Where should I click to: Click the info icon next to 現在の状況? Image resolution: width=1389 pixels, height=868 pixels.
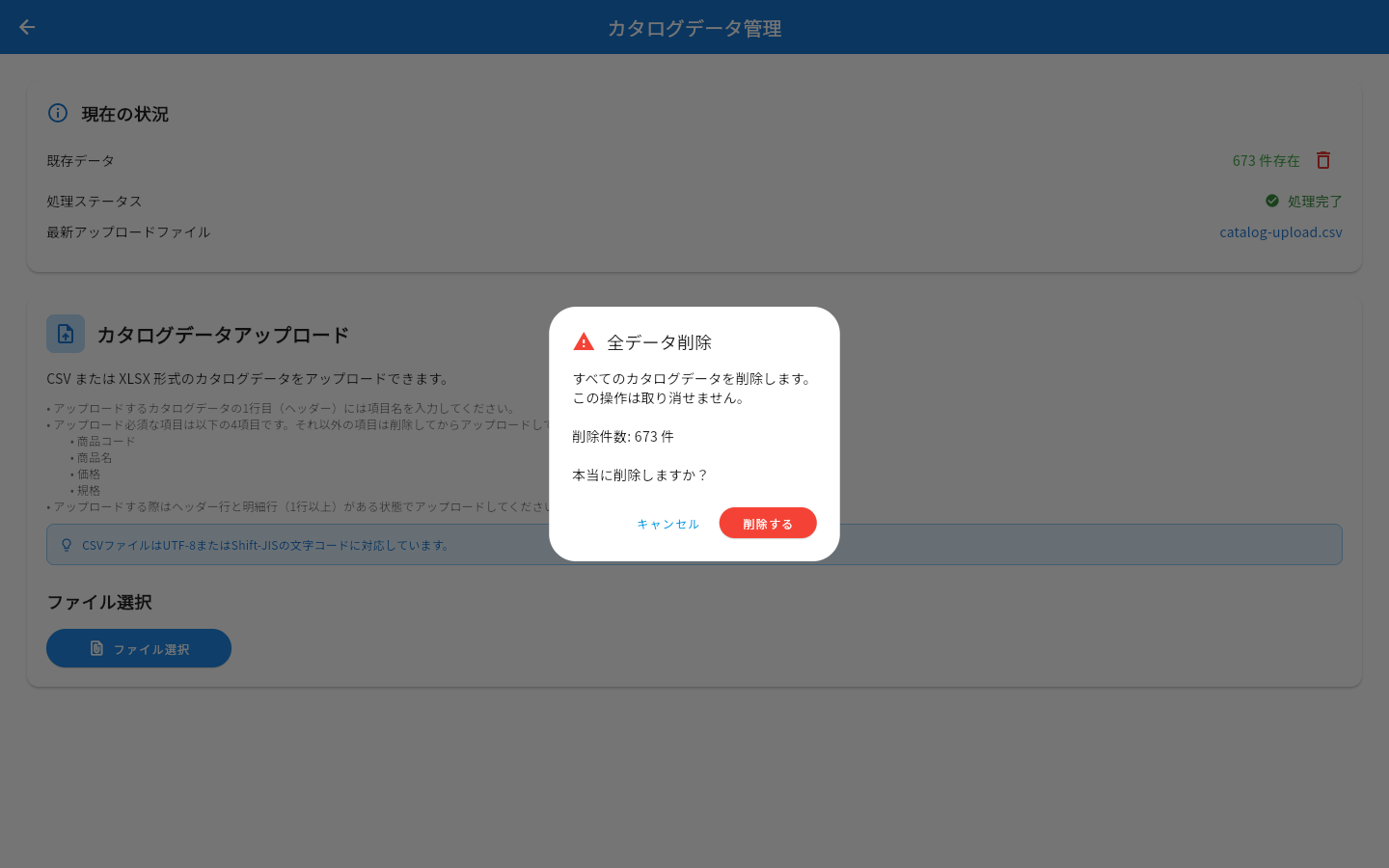(58, 113)
